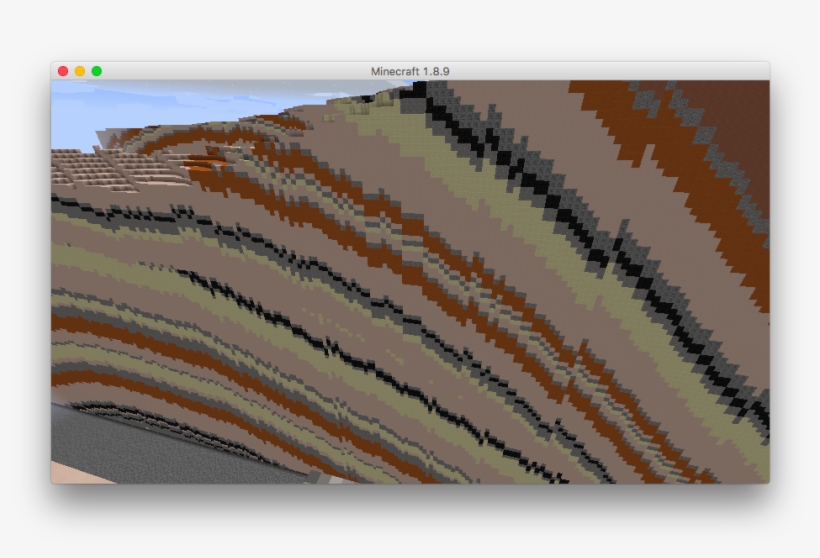
Task: Minimize the Minecraft window with yellow button
Action: tap(80, 71)
